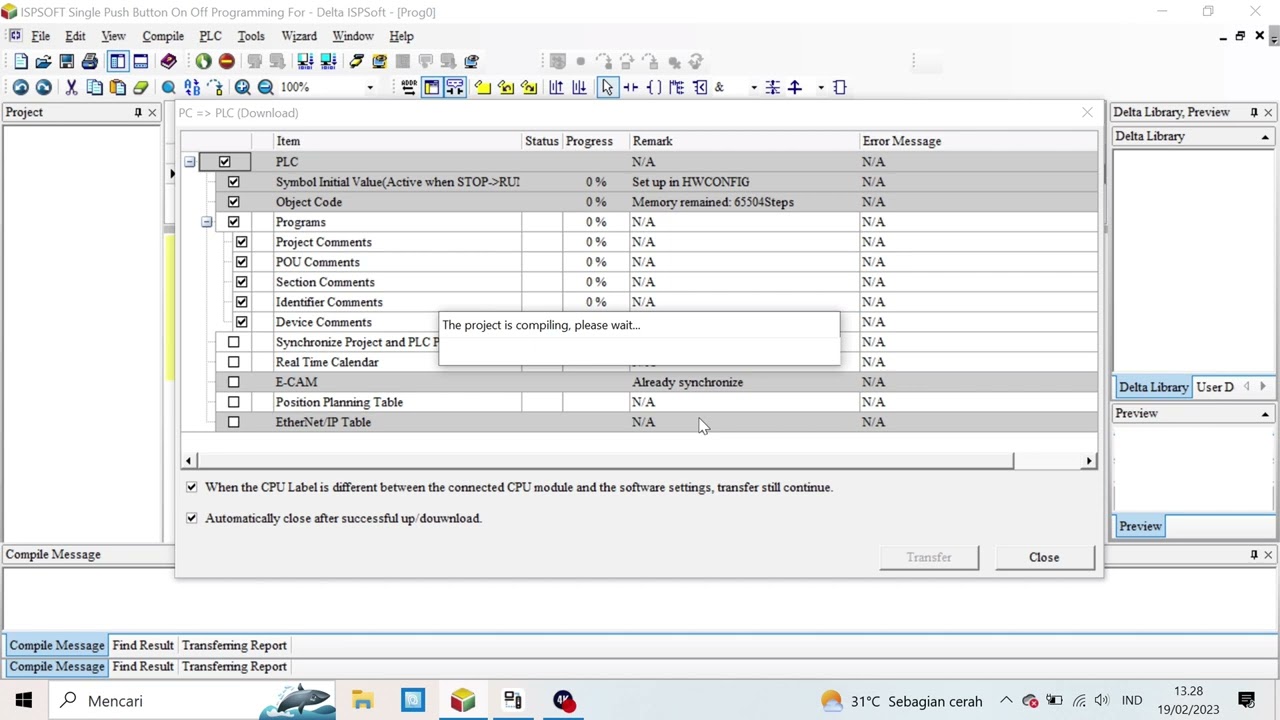
Task: Click the Zoom Out magnifier icon
Action: pos(265,88)
